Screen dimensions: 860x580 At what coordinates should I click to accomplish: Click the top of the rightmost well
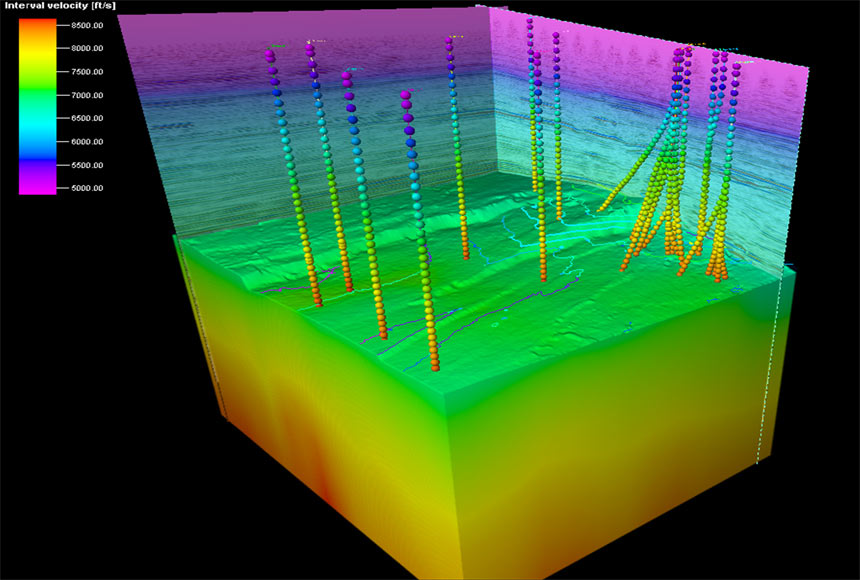[x=737, y=67]
